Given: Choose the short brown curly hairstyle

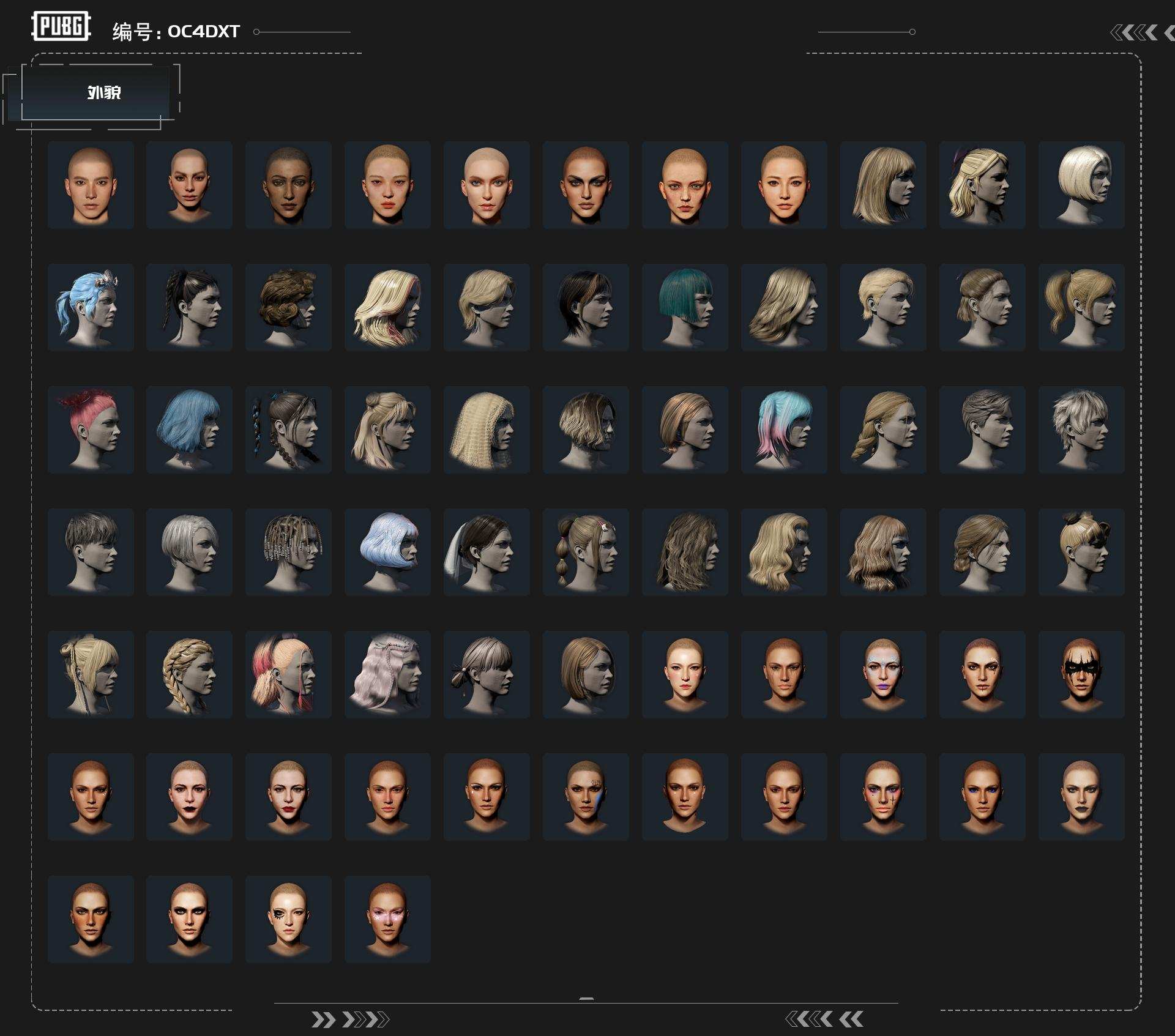Looking at the screenshot, I should coord(288,307).
